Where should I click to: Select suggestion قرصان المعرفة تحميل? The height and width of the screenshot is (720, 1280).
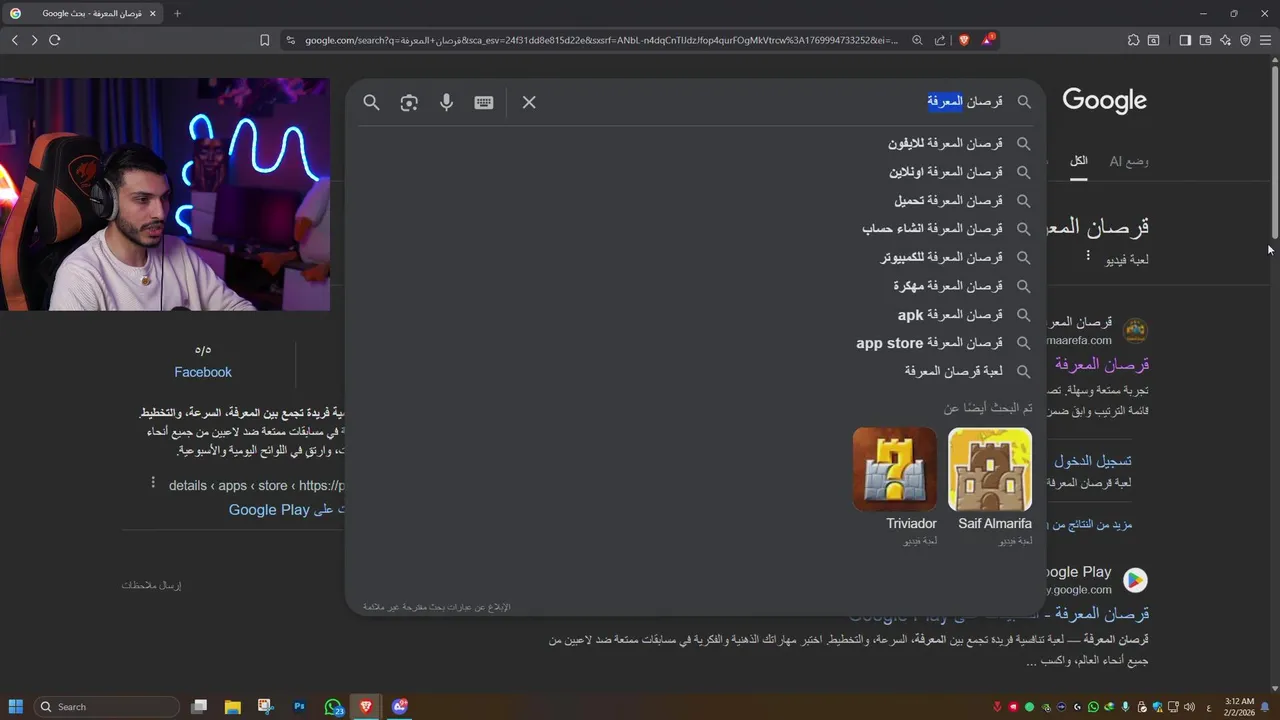click(696, 200)
